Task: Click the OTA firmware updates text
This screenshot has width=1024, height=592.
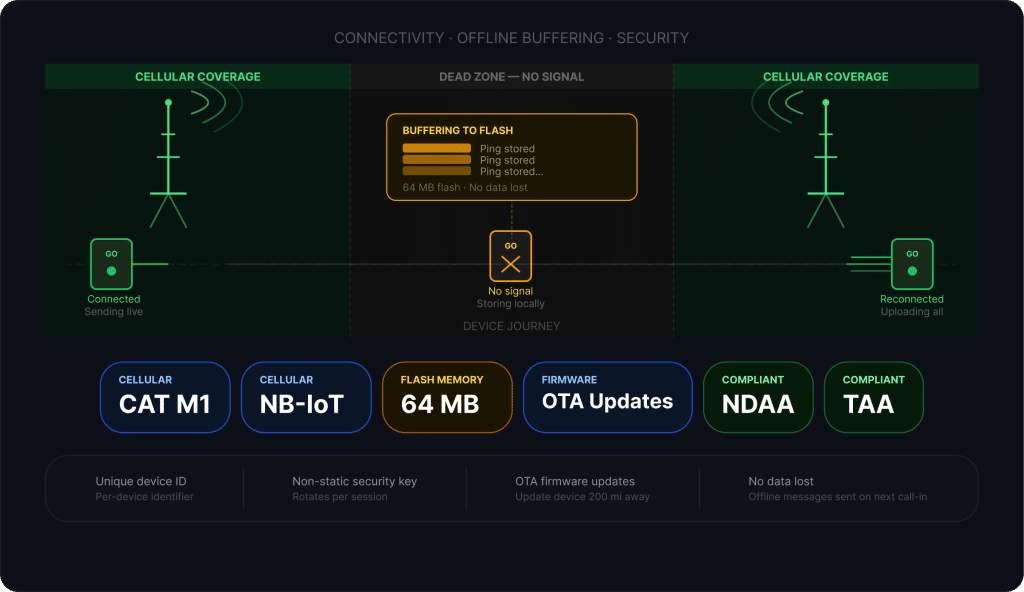Action: tap(575, 482)
